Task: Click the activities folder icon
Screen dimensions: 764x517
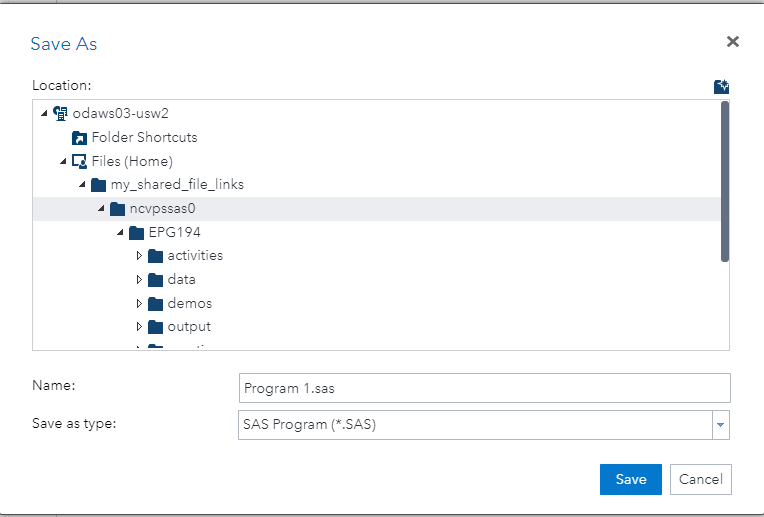Action: coord(155,256)
